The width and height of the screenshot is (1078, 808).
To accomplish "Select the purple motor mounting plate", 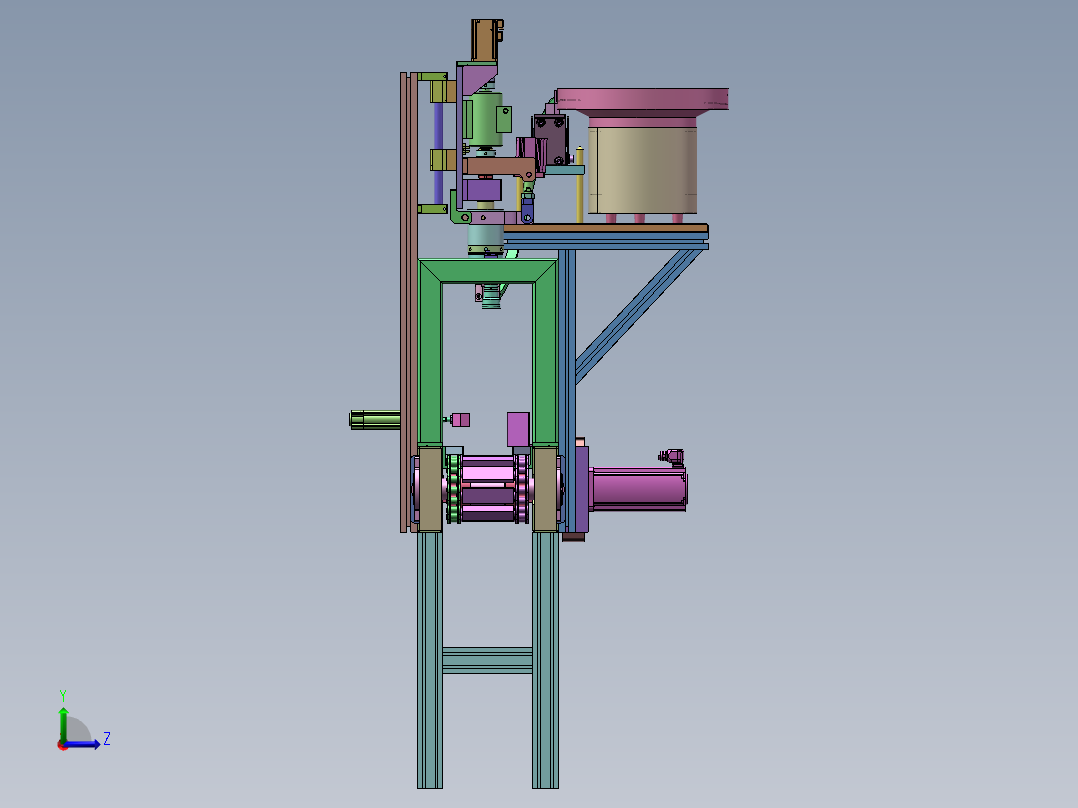I will point(582,489).
